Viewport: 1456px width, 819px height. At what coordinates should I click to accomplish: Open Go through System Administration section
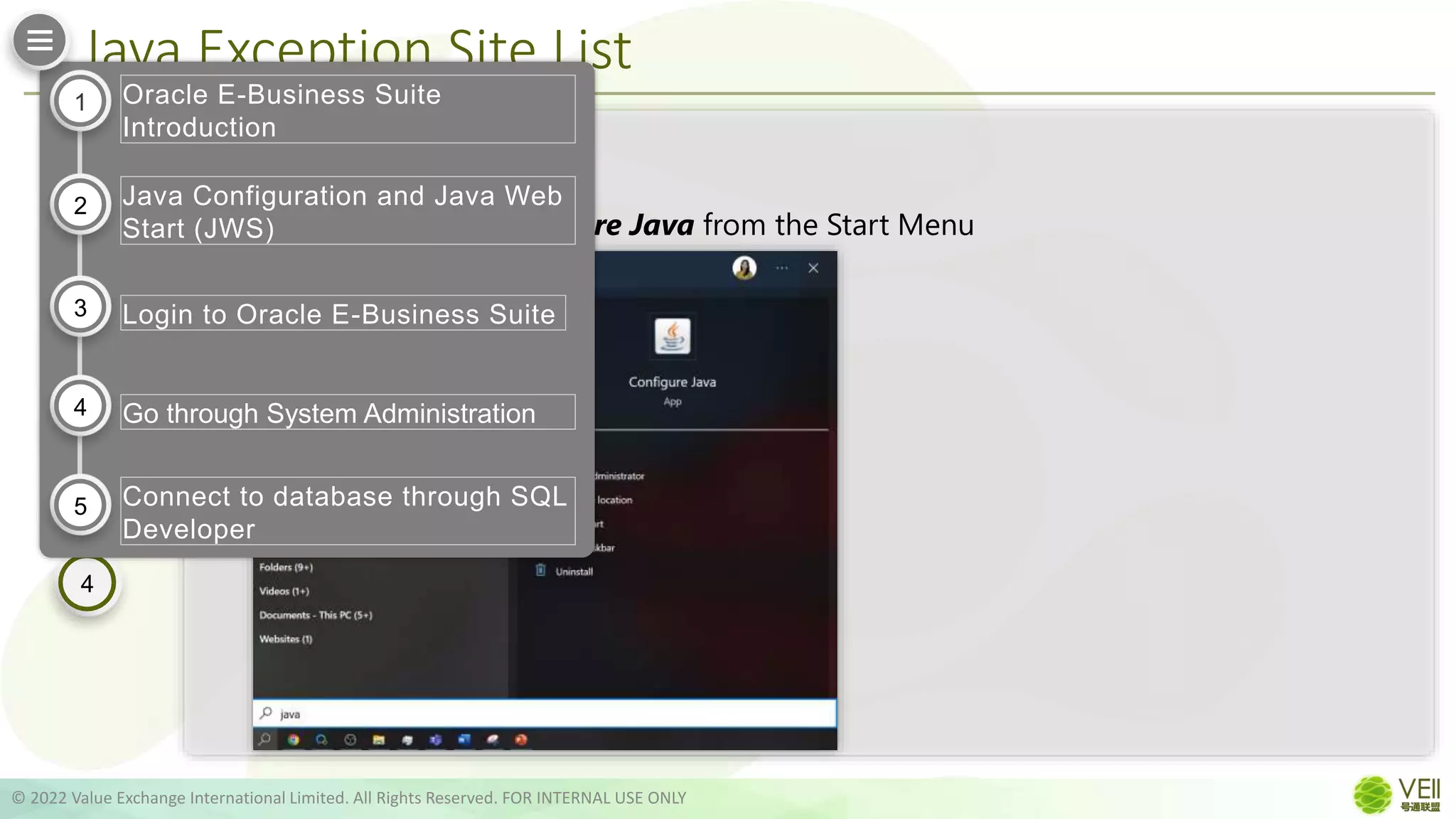[348, 412]
